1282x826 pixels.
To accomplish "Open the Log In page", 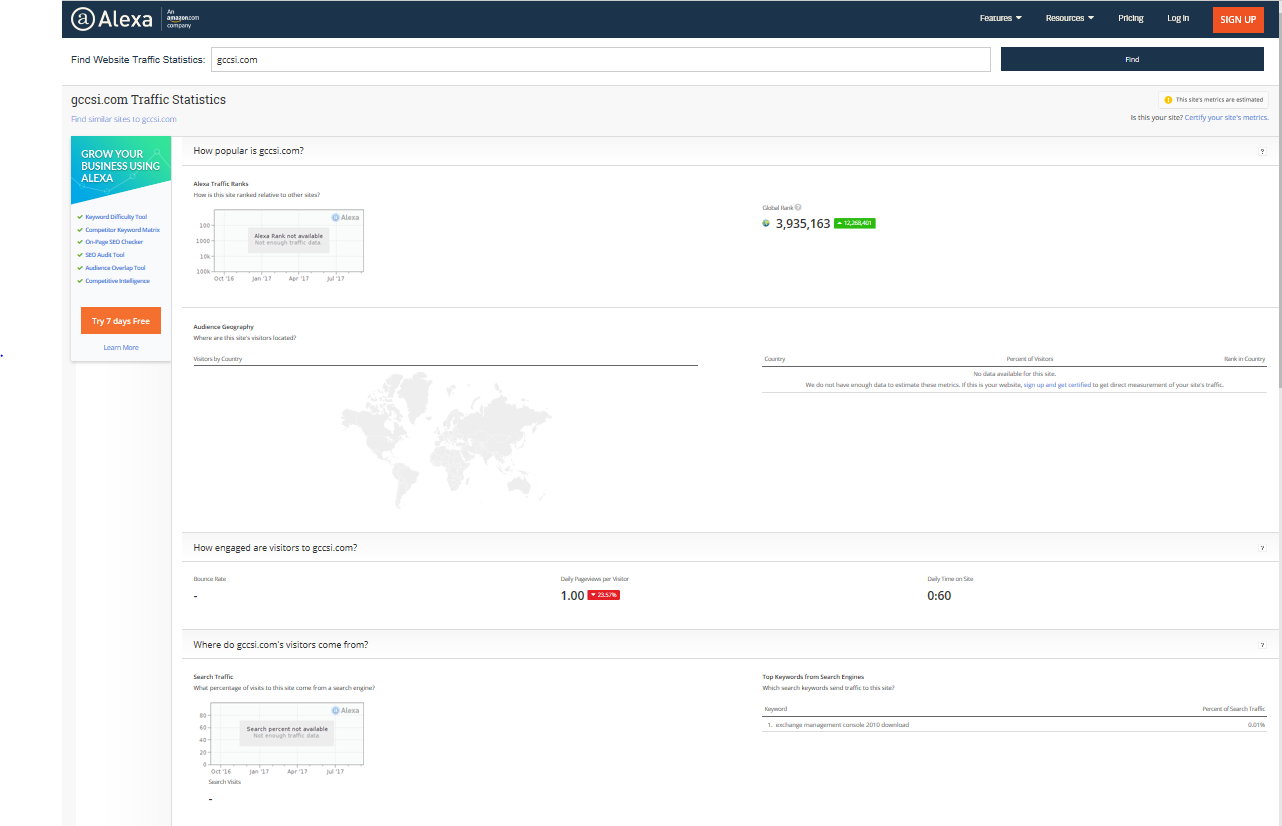I will coord(1178,18).
